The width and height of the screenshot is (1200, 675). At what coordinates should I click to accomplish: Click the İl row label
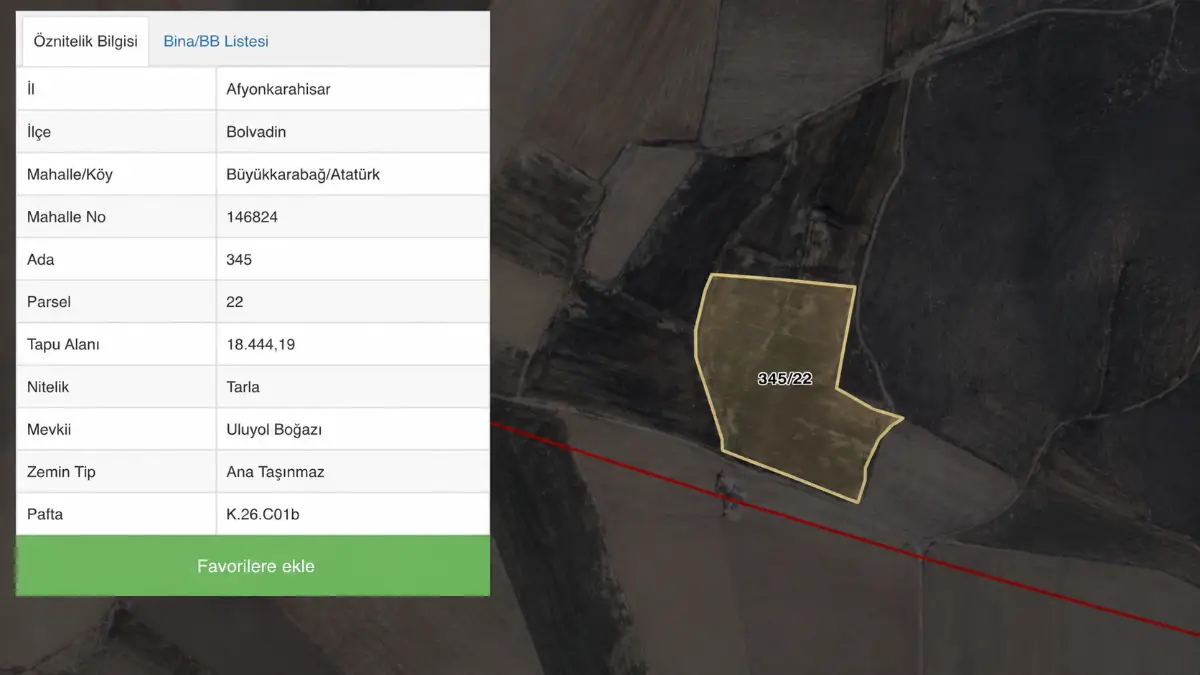116,89
